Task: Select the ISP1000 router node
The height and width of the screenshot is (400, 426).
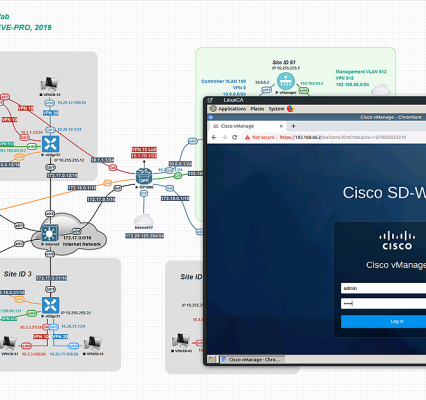Action: click(x=144, y=176)
